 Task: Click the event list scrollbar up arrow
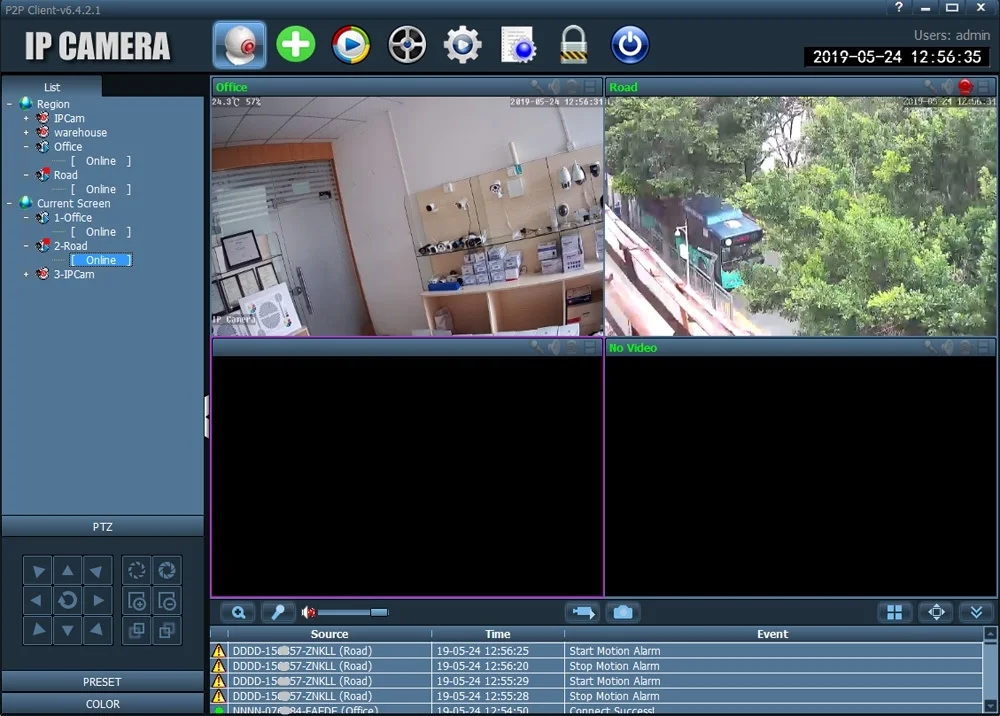coord(990,633)
